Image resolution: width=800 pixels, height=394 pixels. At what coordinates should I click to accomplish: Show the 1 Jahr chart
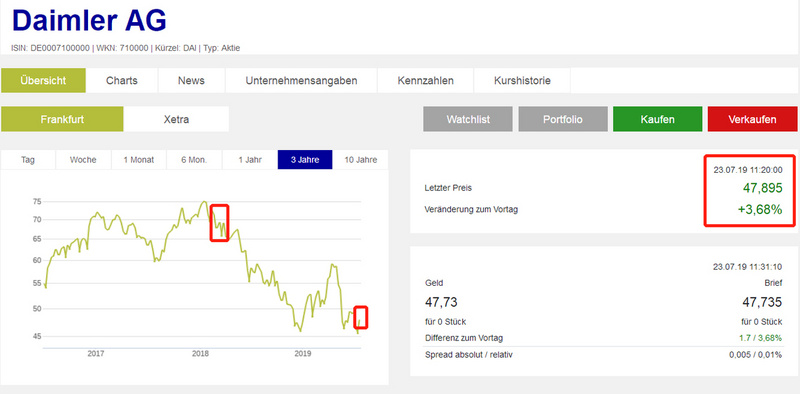click(250, 160)
